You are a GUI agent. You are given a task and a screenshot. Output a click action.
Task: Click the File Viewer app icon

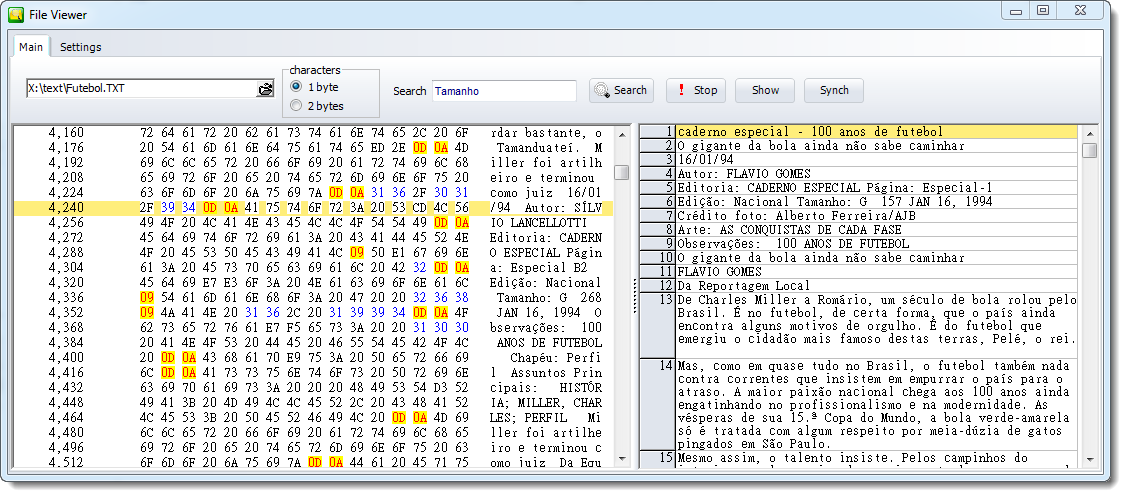click(x=16, y=13)
